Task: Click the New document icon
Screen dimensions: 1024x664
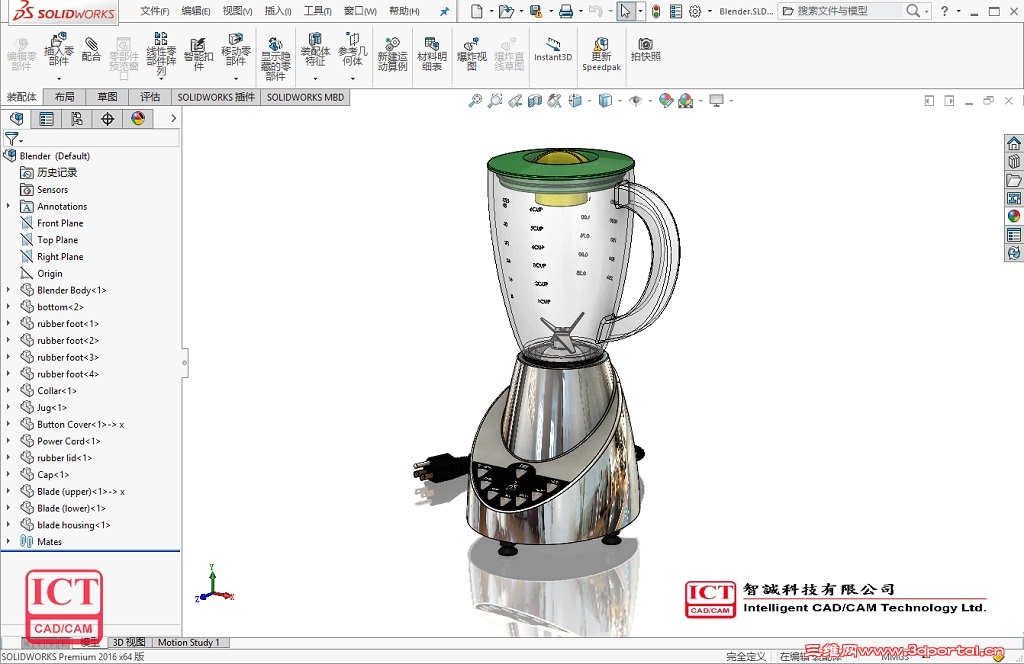Action: coord(477,11)
